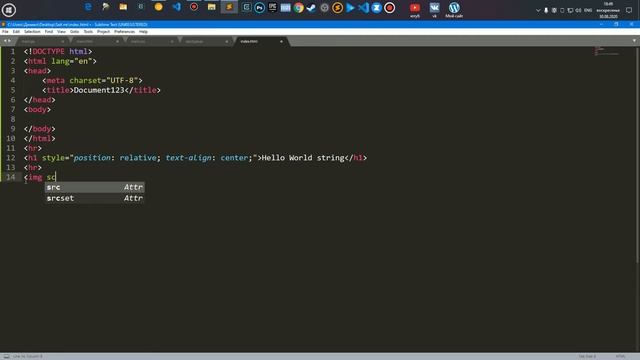Open the VK shortcut on the taskbar
The image size is (640, 360).
point(434,10)
